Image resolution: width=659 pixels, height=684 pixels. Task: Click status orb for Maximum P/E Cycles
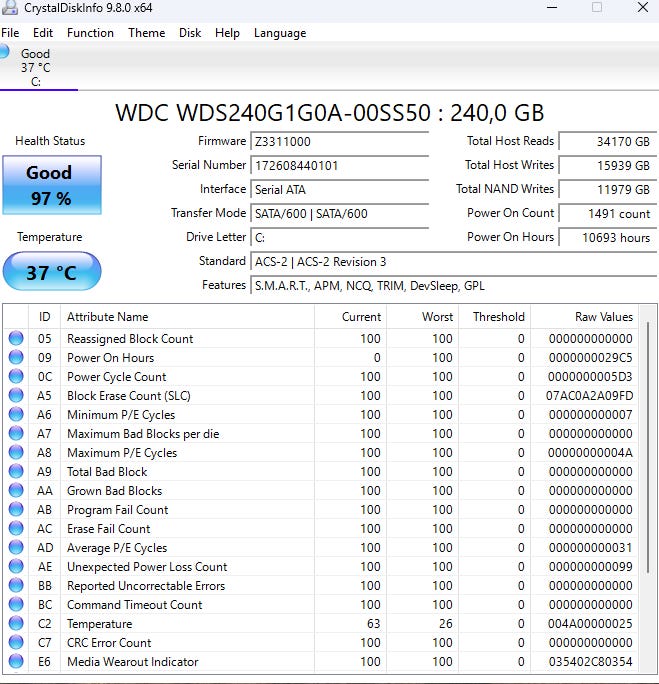pyautogui.click(x=16, y=452)
